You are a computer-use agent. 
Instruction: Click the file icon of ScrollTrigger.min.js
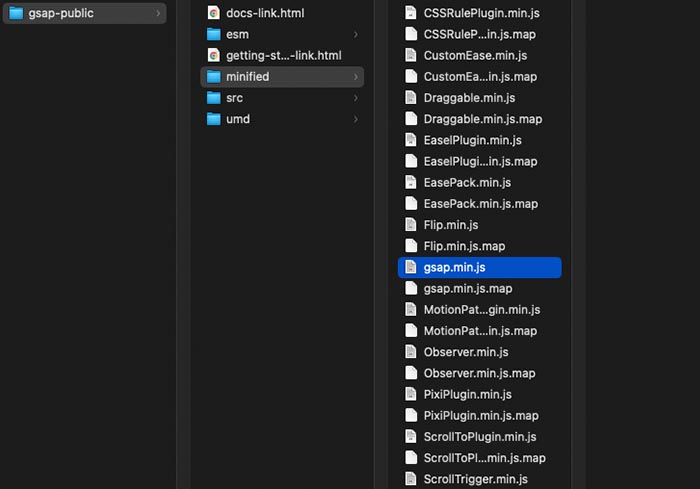click(x=410, y=479)
